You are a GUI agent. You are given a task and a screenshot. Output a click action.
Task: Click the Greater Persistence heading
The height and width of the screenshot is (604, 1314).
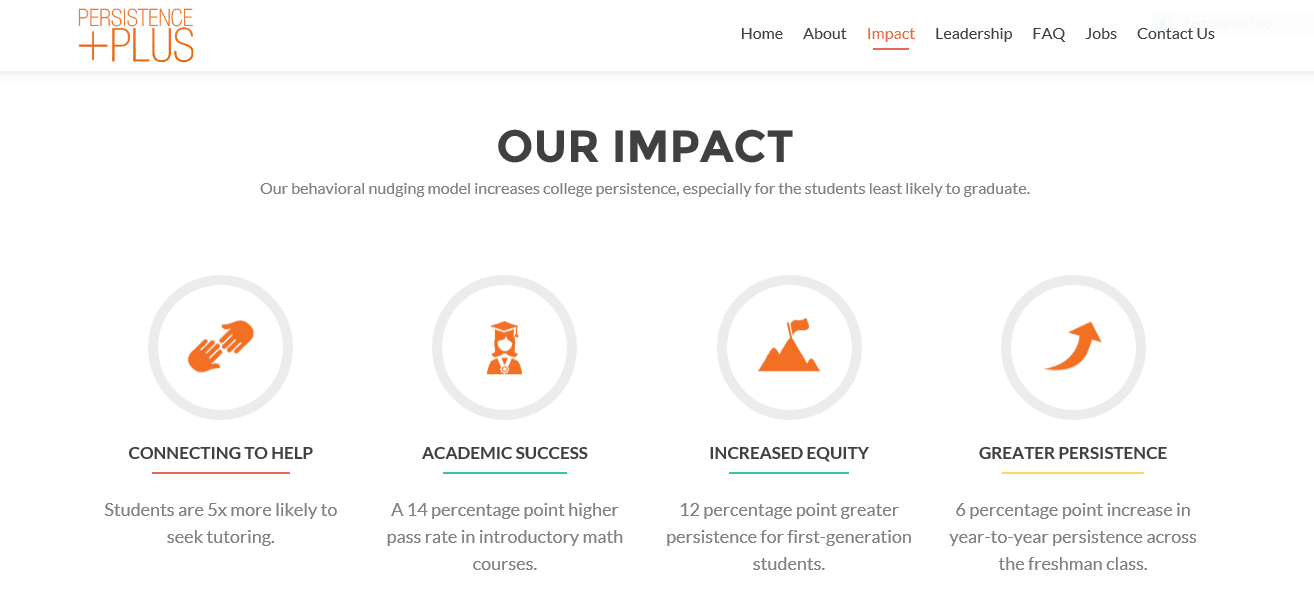tap(1072, 453)
